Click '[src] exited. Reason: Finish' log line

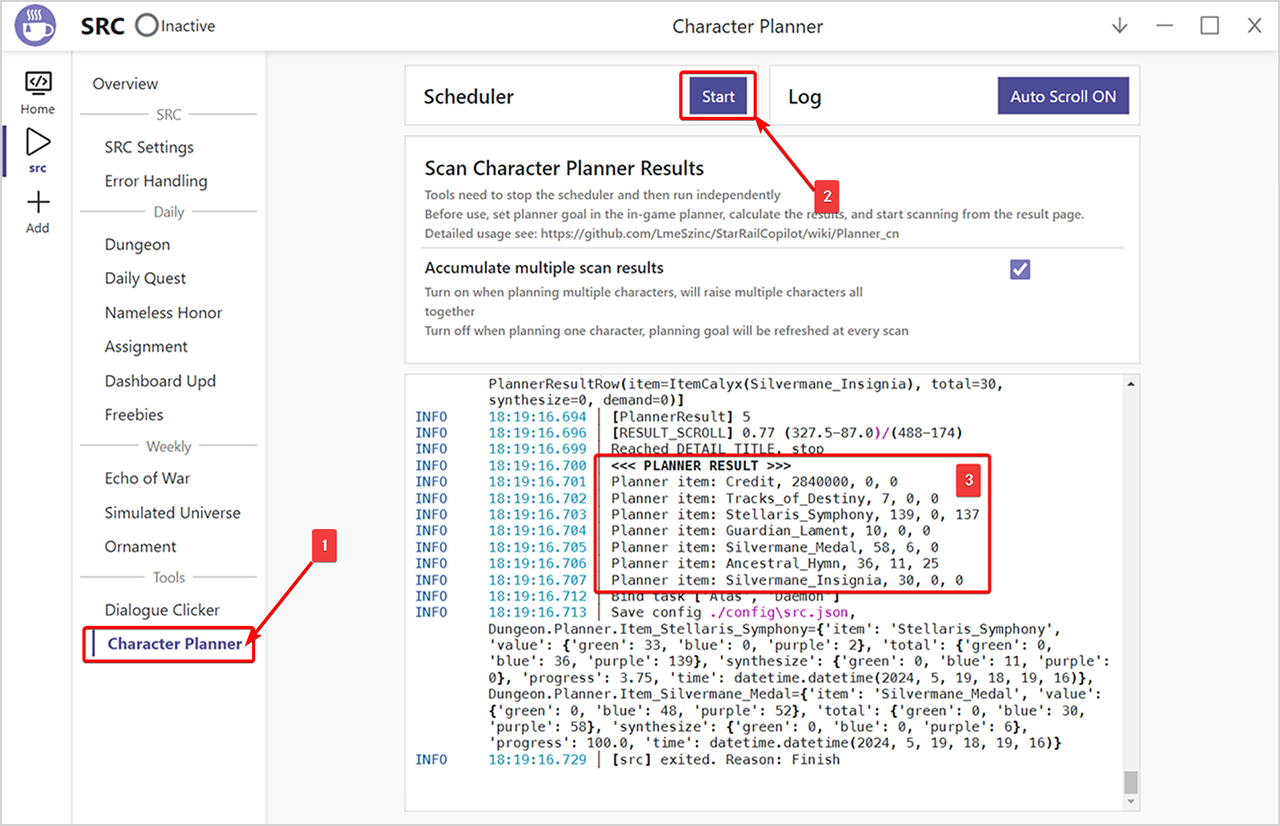pyautogui.click(x=725, y=760)
